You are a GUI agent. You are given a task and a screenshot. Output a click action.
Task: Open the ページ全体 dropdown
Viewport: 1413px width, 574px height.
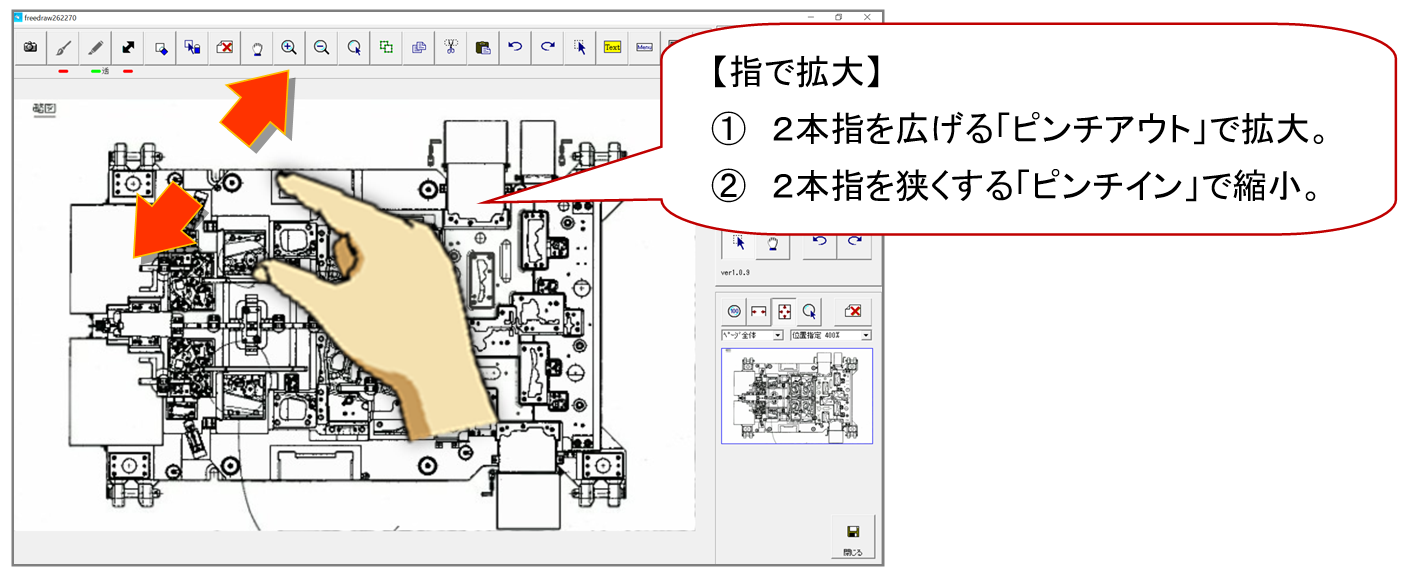752,335
